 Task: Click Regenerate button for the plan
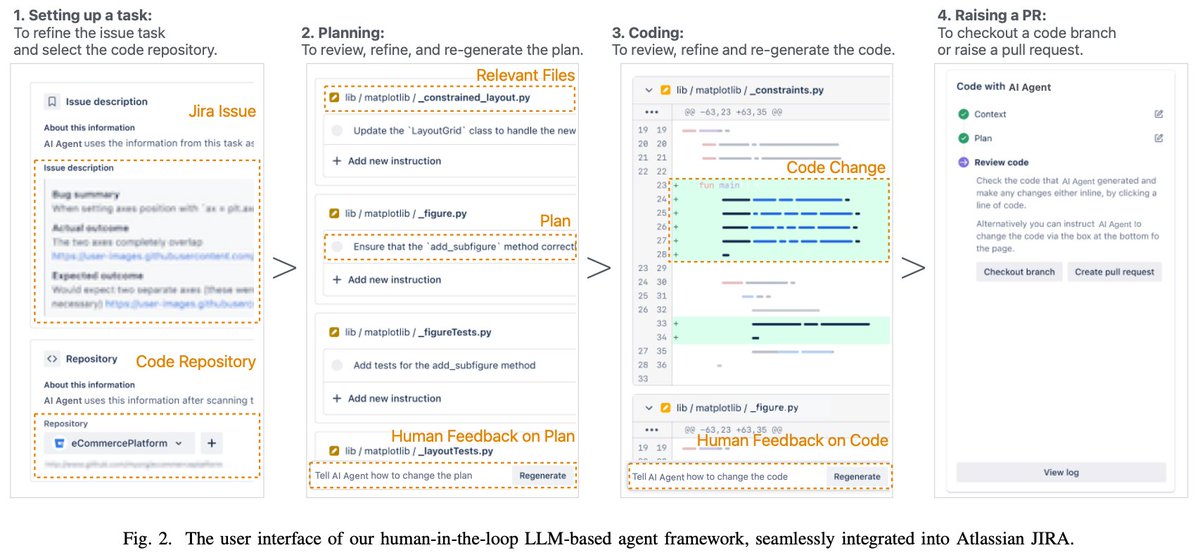pos(542,476)
